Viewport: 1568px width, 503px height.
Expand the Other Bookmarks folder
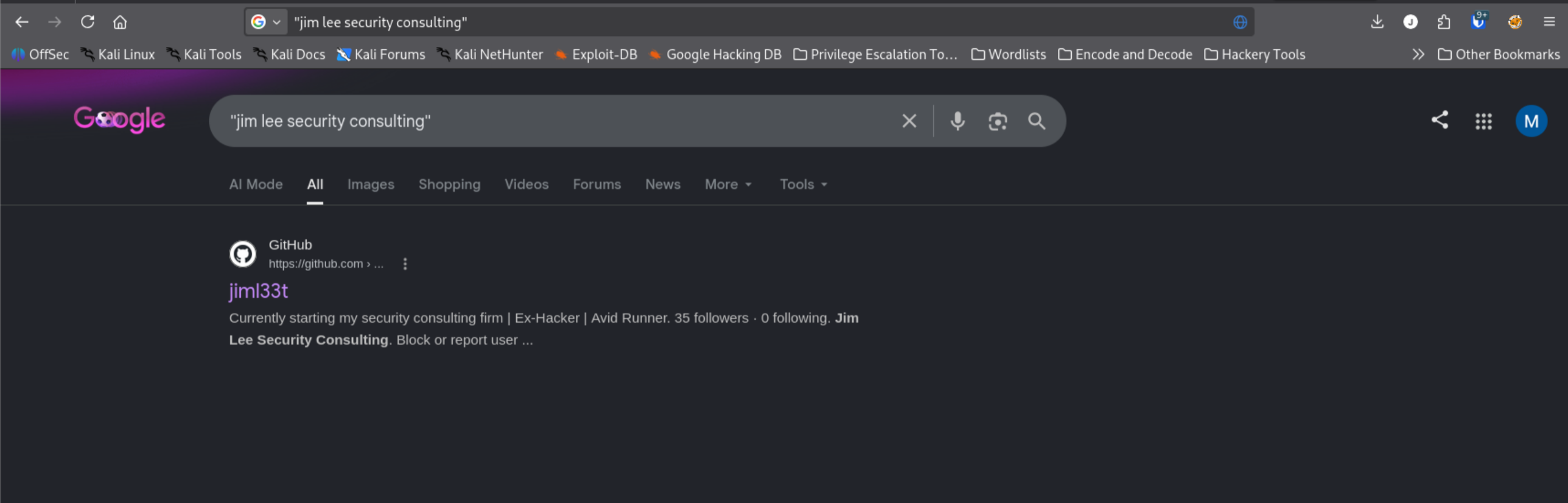click(x=1499, y=55)
